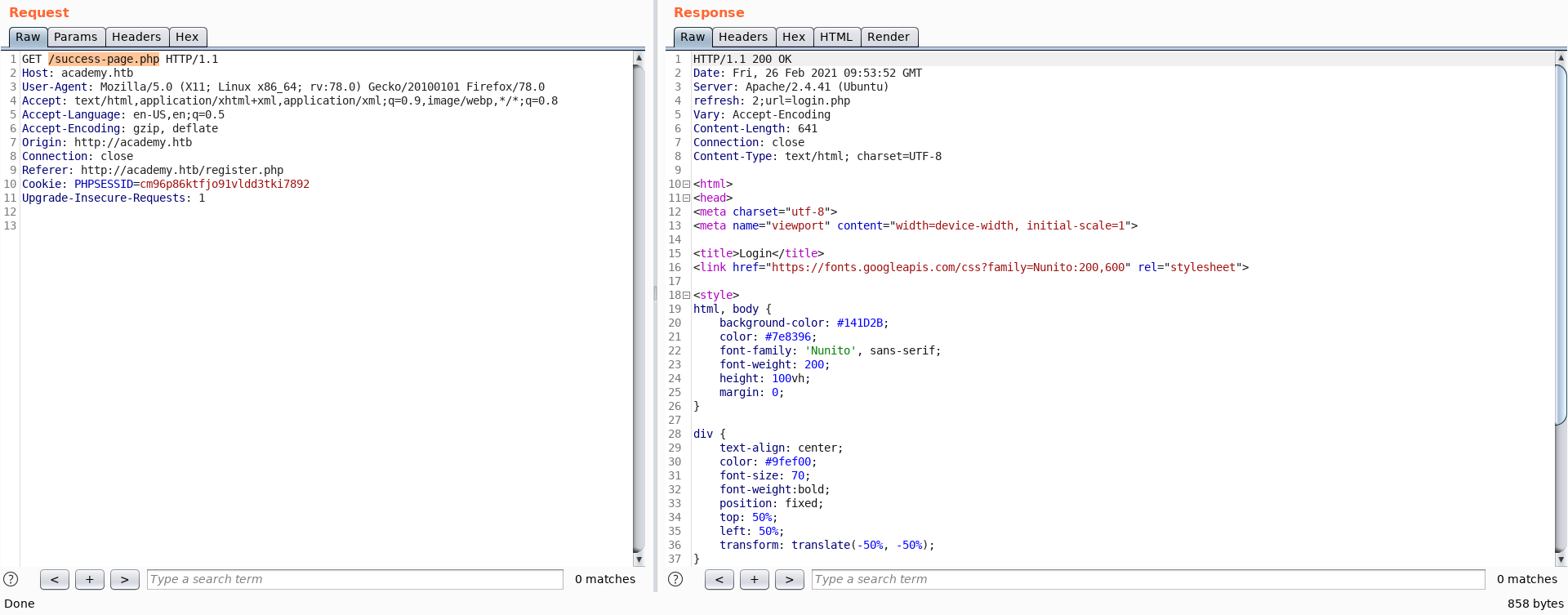Click the Request vertical scrollbar thumb
The width and height of the screenshot is (1568, 615).
639,308
